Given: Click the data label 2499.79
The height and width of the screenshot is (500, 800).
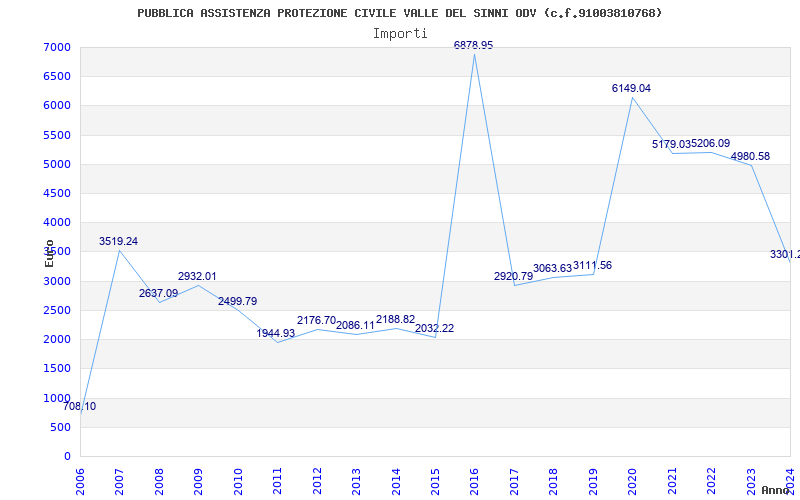Looking at the screenshot, I should [x=237, y=301].
